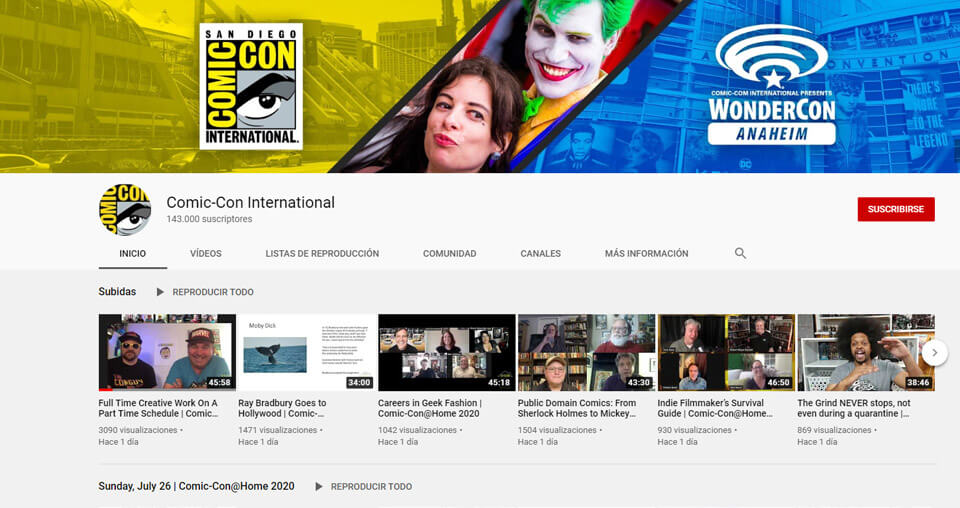
Task: Click title The Grind NEVER stops
Action: coord(853,408)
